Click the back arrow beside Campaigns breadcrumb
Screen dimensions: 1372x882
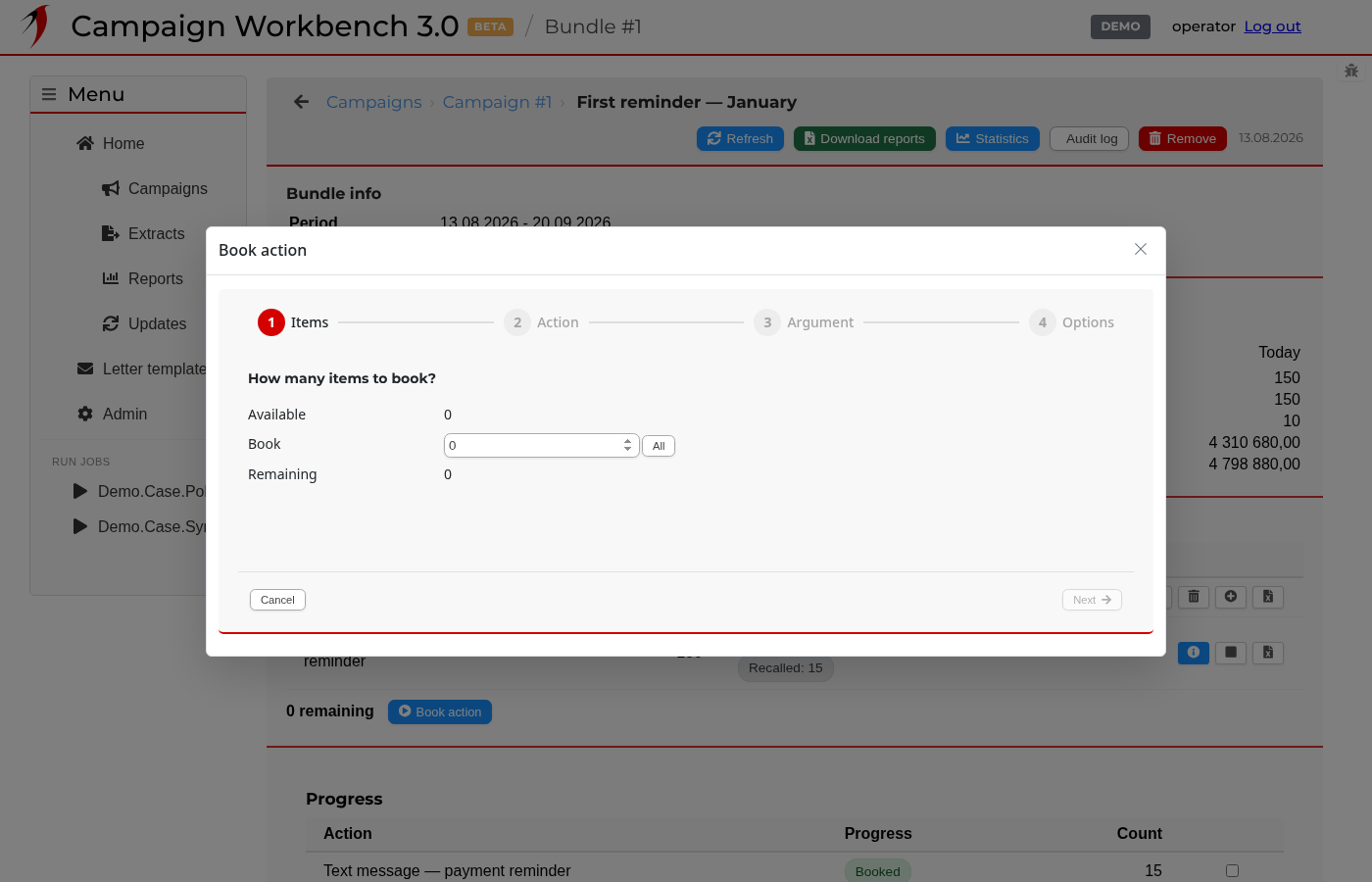(301, 102)
